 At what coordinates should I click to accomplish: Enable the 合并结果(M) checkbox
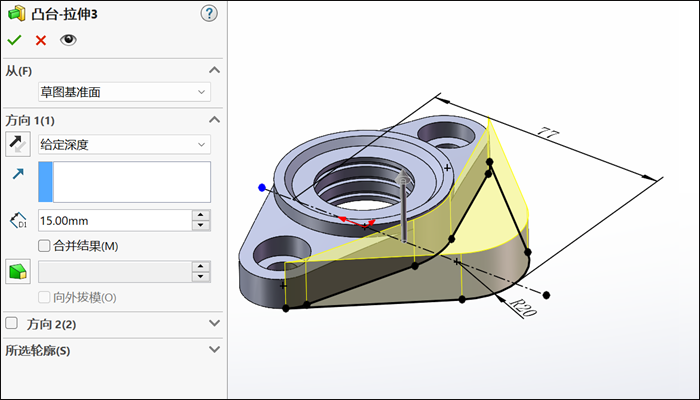click(44, 246)
